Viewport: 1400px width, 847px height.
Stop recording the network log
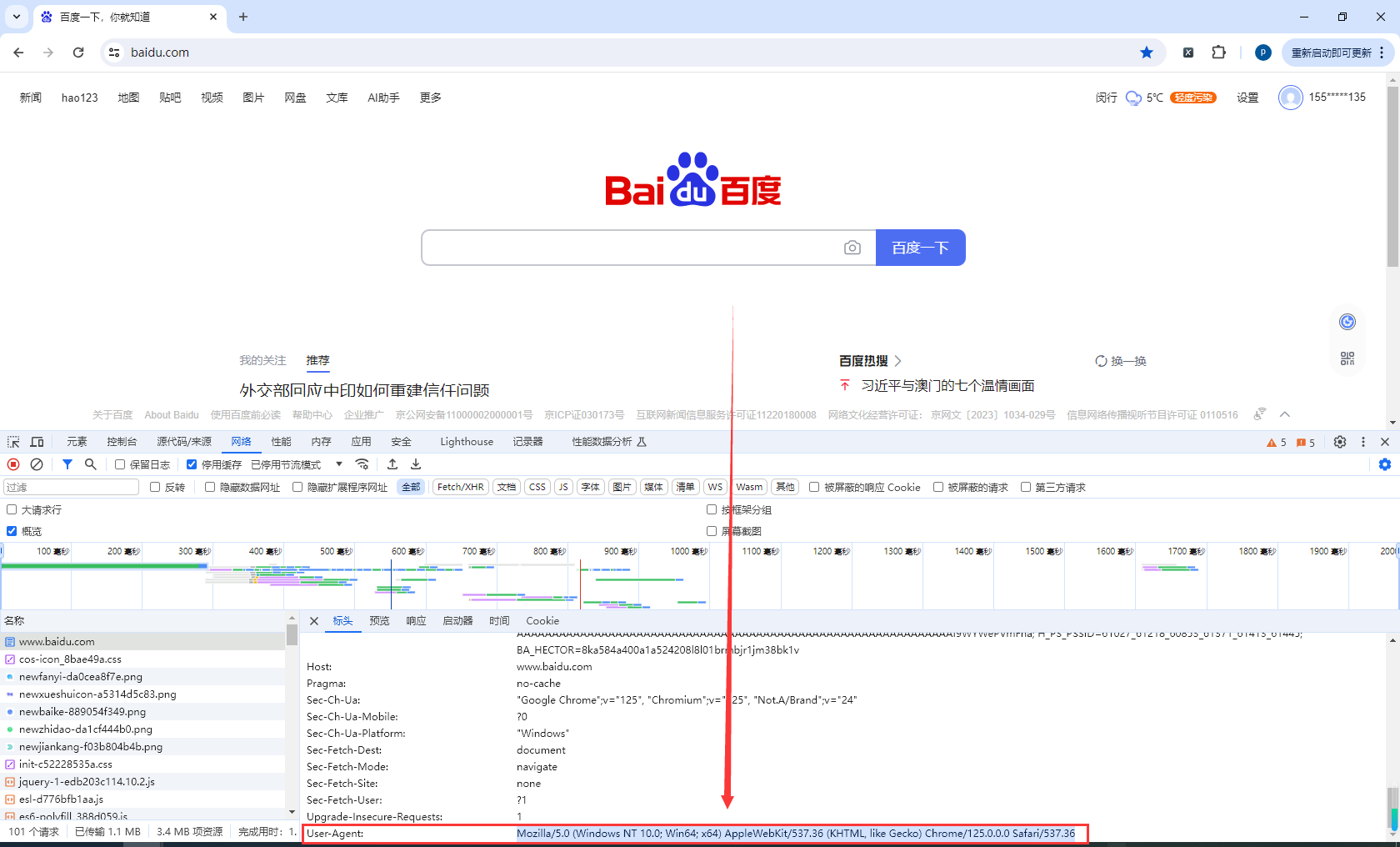click(x=13, y=464)
